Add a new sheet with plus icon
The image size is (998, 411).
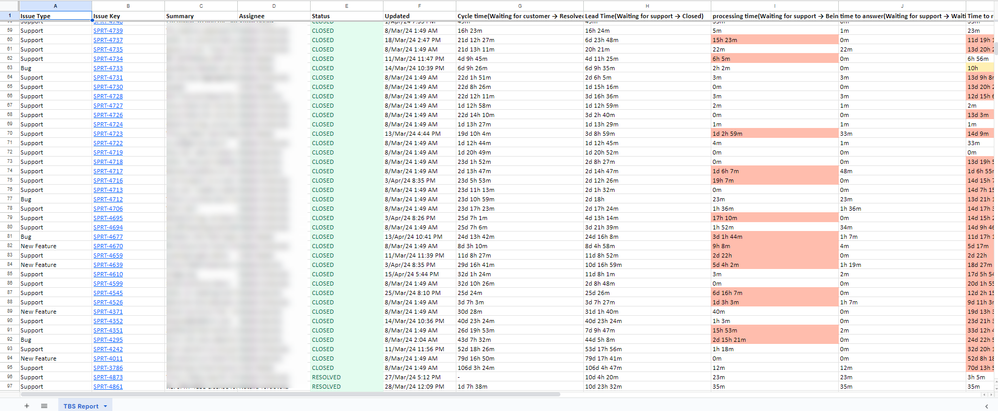click(x=27, y=405)
